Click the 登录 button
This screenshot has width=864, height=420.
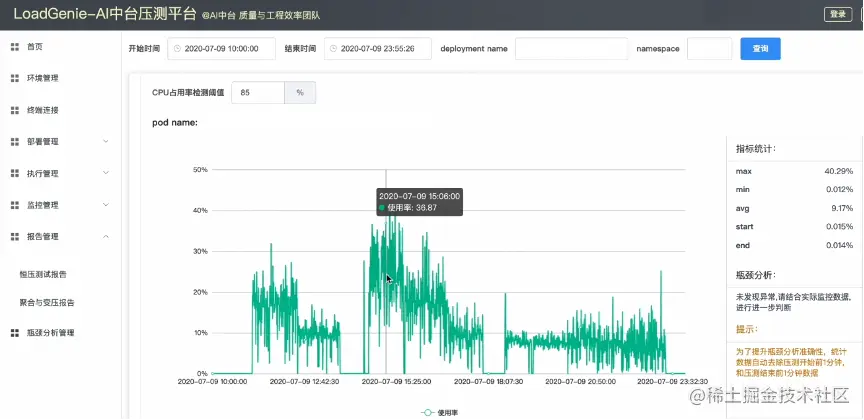click(x=838, y=15)
